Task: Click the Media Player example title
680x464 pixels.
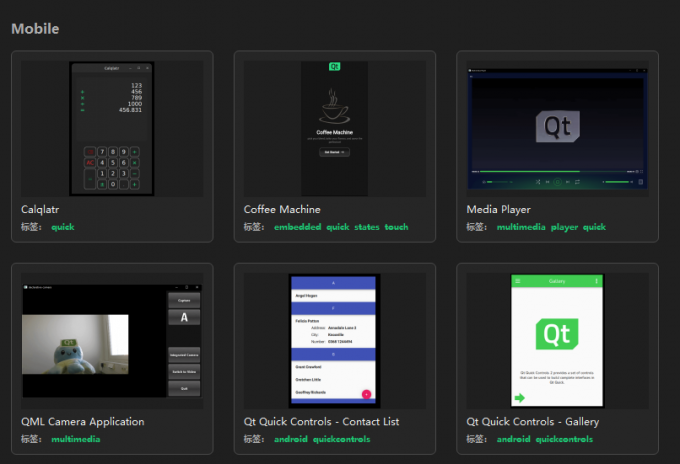Action: 498,210
